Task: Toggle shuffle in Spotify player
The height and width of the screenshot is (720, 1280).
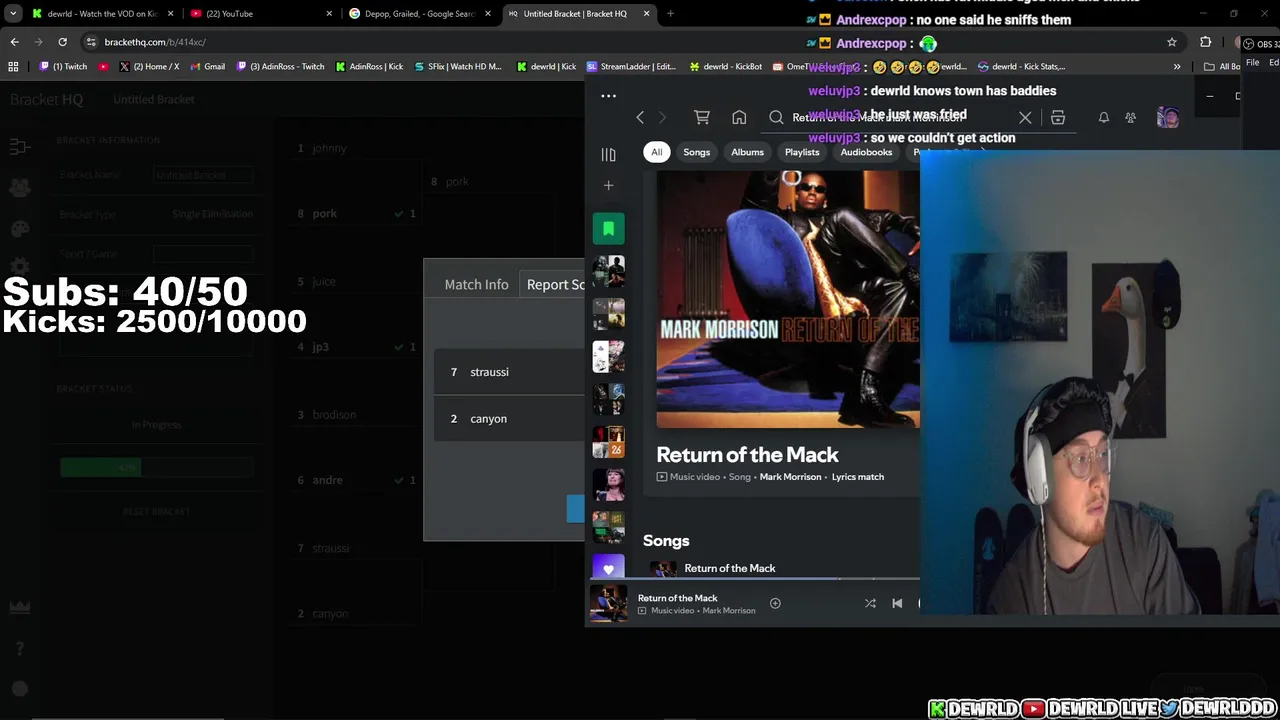Action: point(870,603)
